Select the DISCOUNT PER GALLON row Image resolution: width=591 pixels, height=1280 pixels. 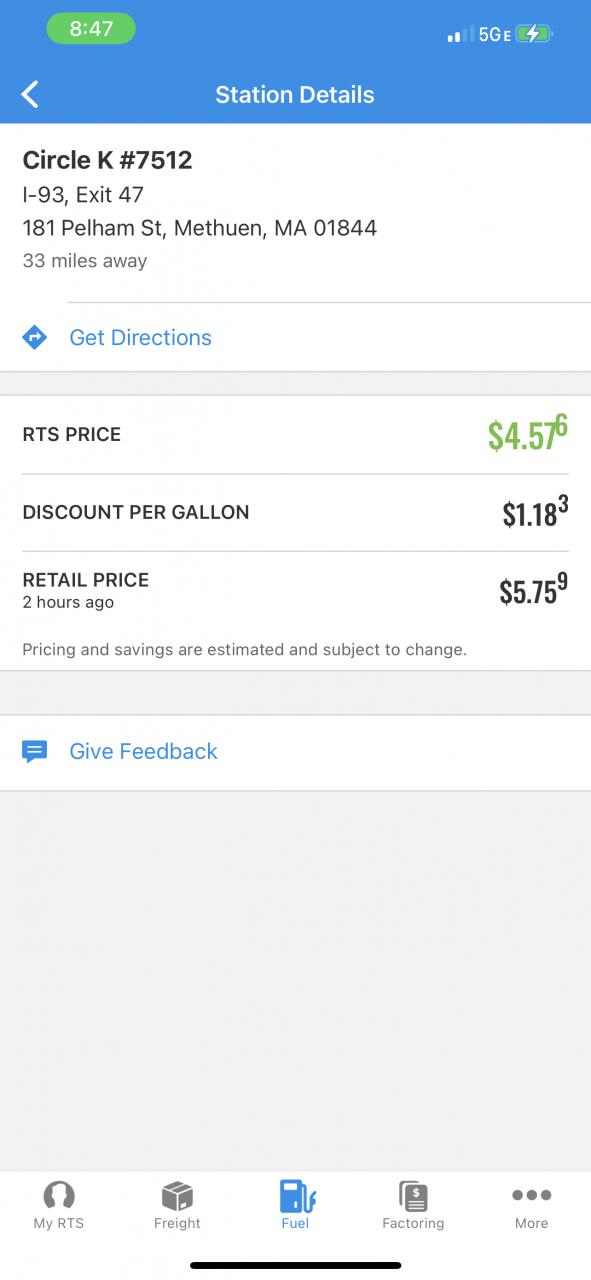tap(295, 512)
